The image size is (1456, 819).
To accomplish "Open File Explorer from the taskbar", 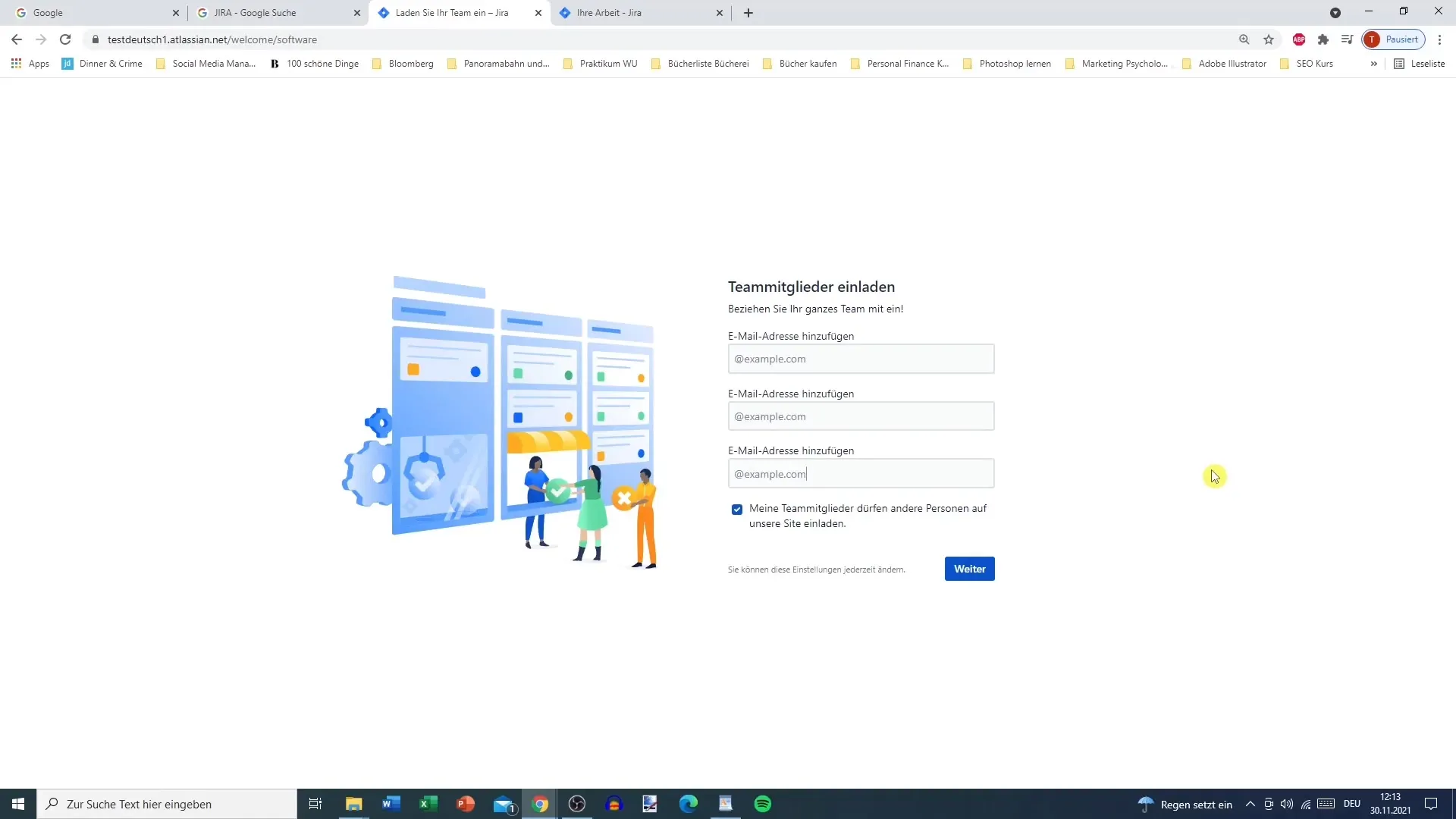I will (x=353, y=804).
